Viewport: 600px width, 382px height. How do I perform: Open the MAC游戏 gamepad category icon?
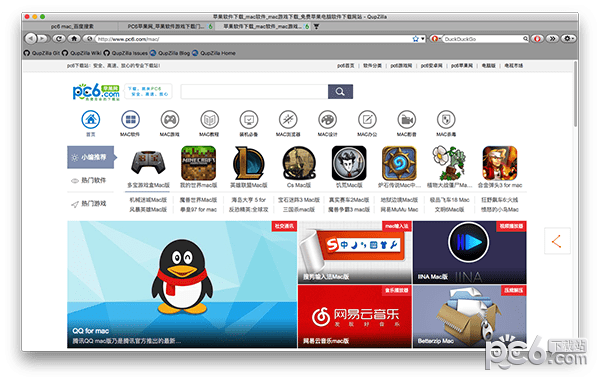pos(170,120)
